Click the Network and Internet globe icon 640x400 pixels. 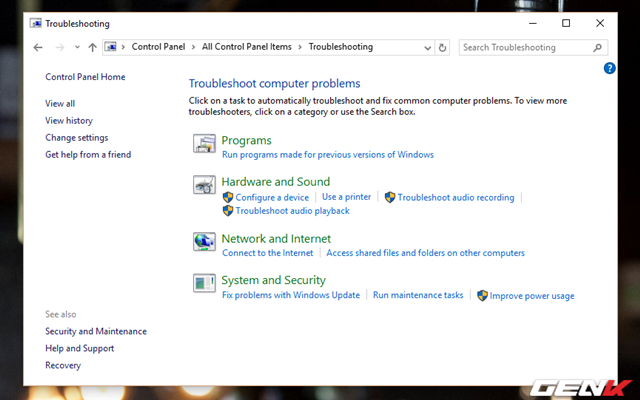coord(204,242)
